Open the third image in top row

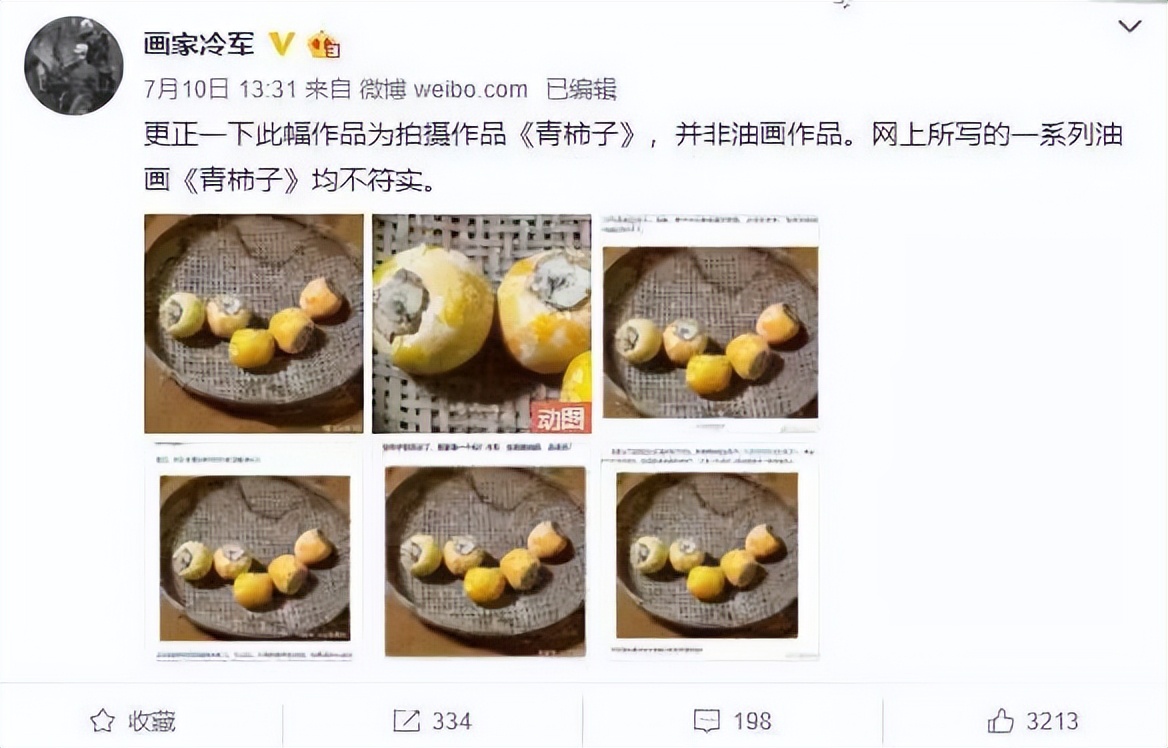pyautogui.click(x=710, y=323)
